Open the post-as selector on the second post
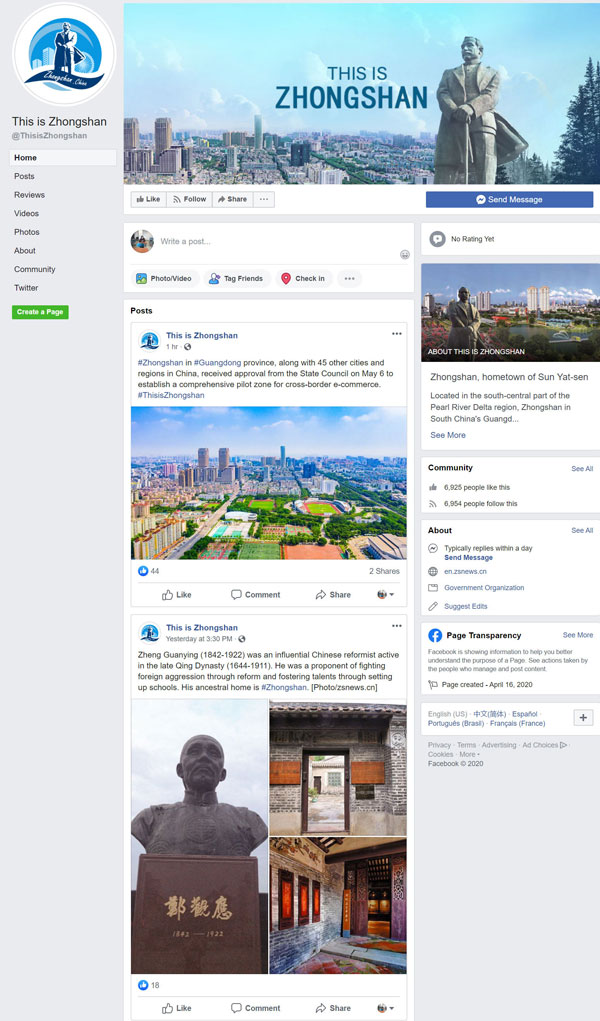Screen dimensions: 600x1021 pyautogui.click(x=386, y=1008)
